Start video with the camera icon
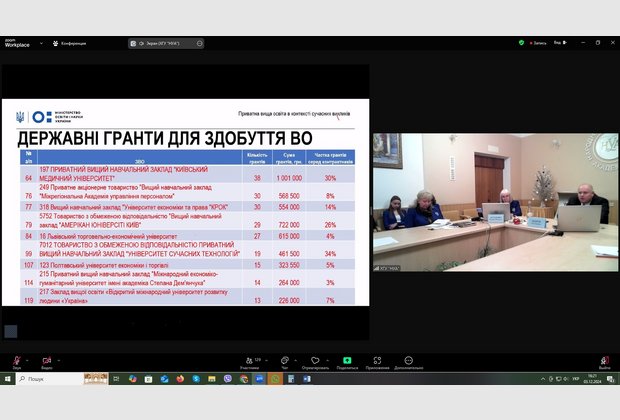Screen dimensions: 620x420 click(x=47, y=362)
